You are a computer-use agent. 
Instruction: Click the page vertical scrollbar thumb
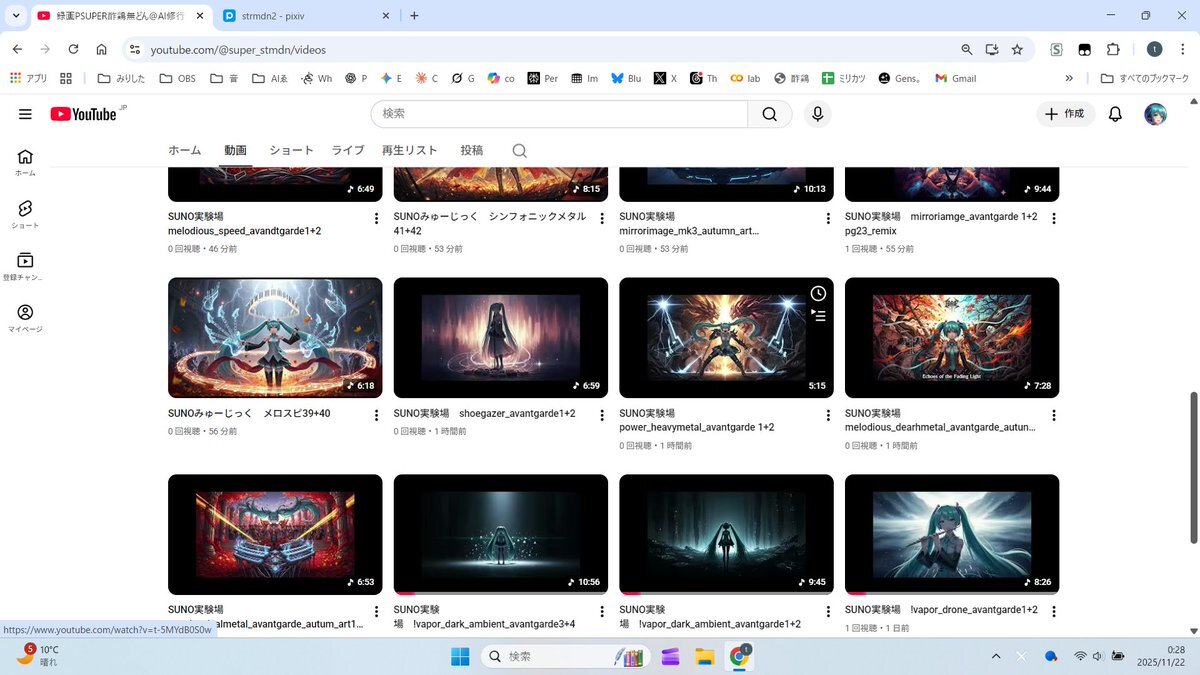tap(1192, 465)
